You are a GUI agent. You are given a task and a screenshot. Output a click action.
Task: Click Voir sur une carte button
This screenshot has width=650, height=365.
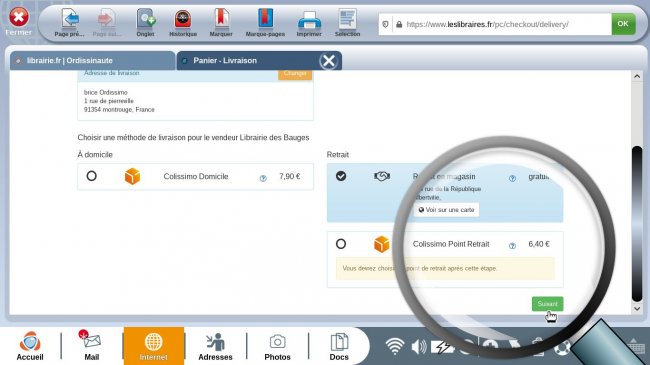click(446, 210)
